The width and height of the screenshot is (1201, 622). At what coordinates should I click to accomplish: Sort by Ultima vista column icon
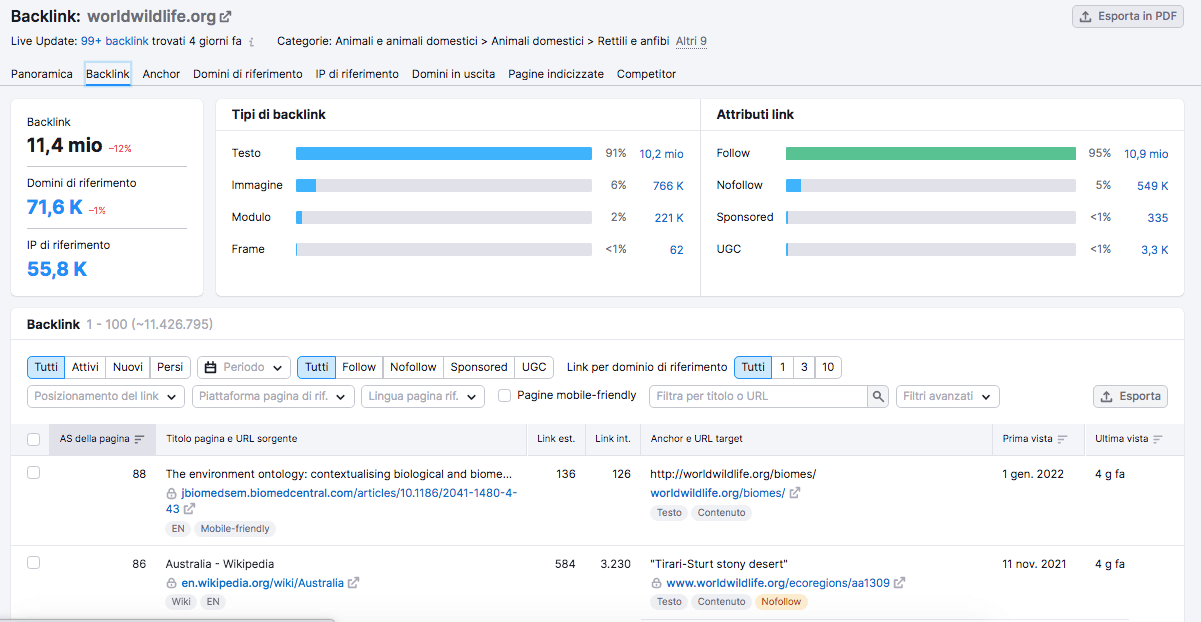click(1157, 439)
